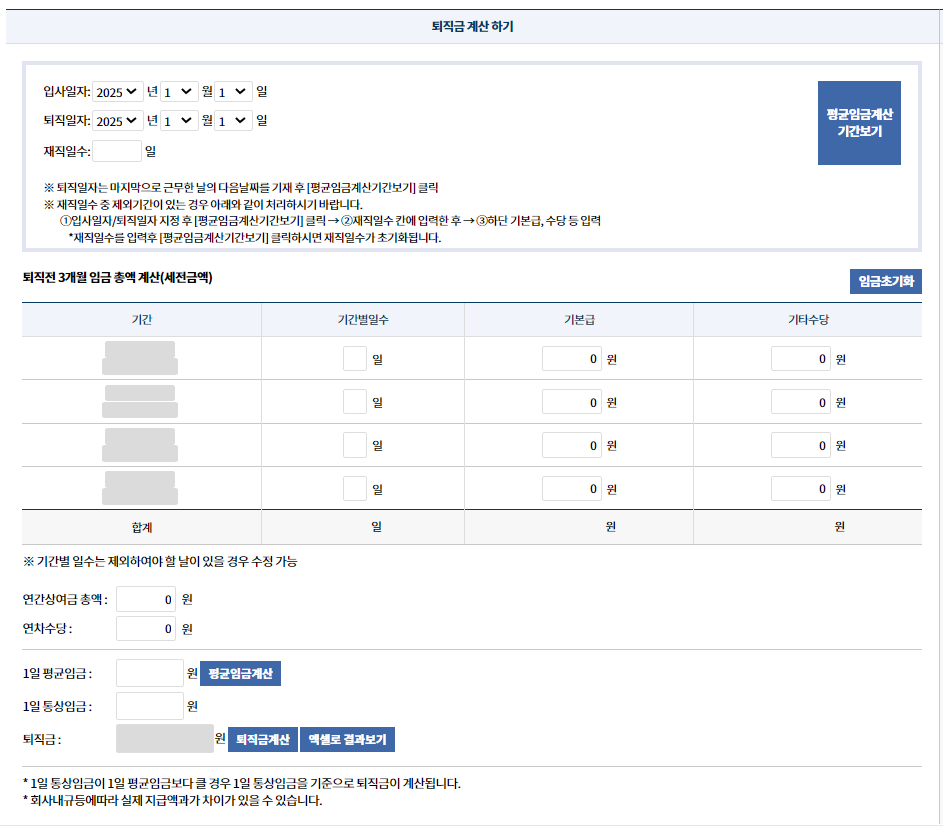
Task: Click the 임금초기화 button
Action: tap(884, 281)
